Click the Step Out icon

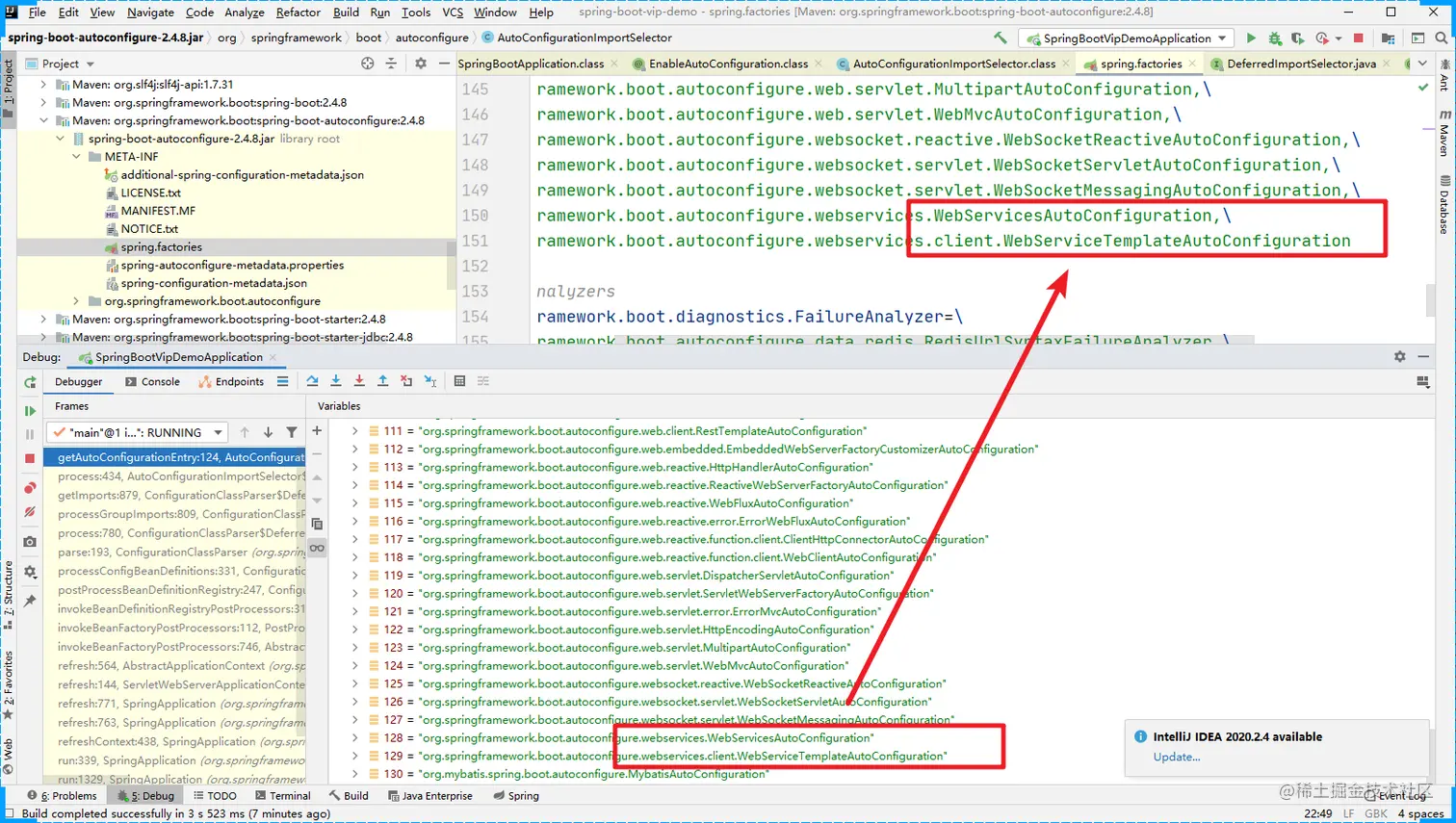382,381
